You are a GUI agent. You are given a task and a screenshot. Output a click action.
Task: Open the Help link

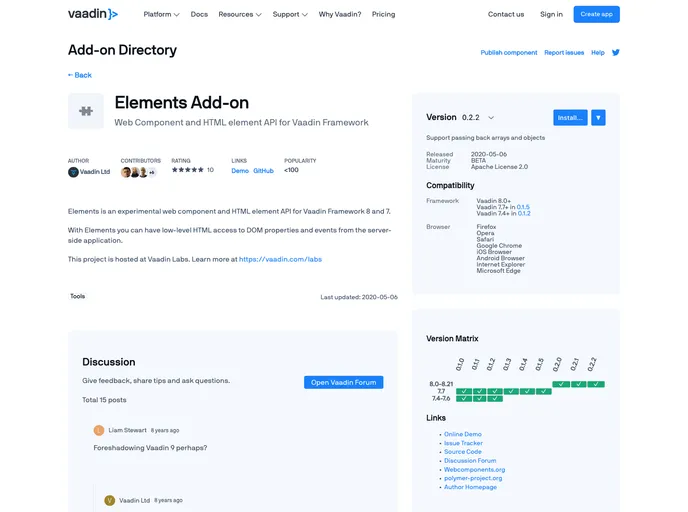(598, 53)
